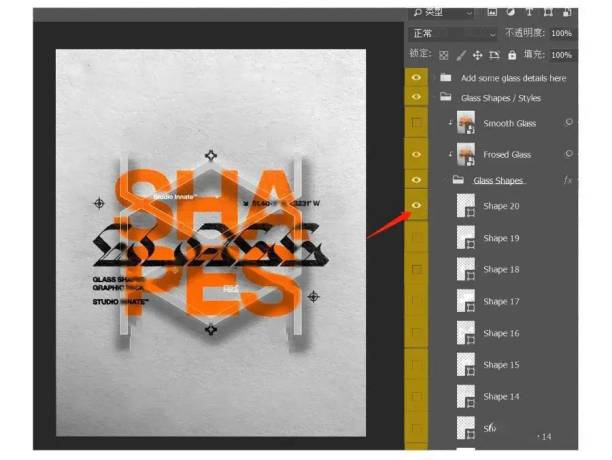Viewport: 612px width, 460px height.
Task: Click the lock transparent pixels icon
Action: (x=444, y=55)
